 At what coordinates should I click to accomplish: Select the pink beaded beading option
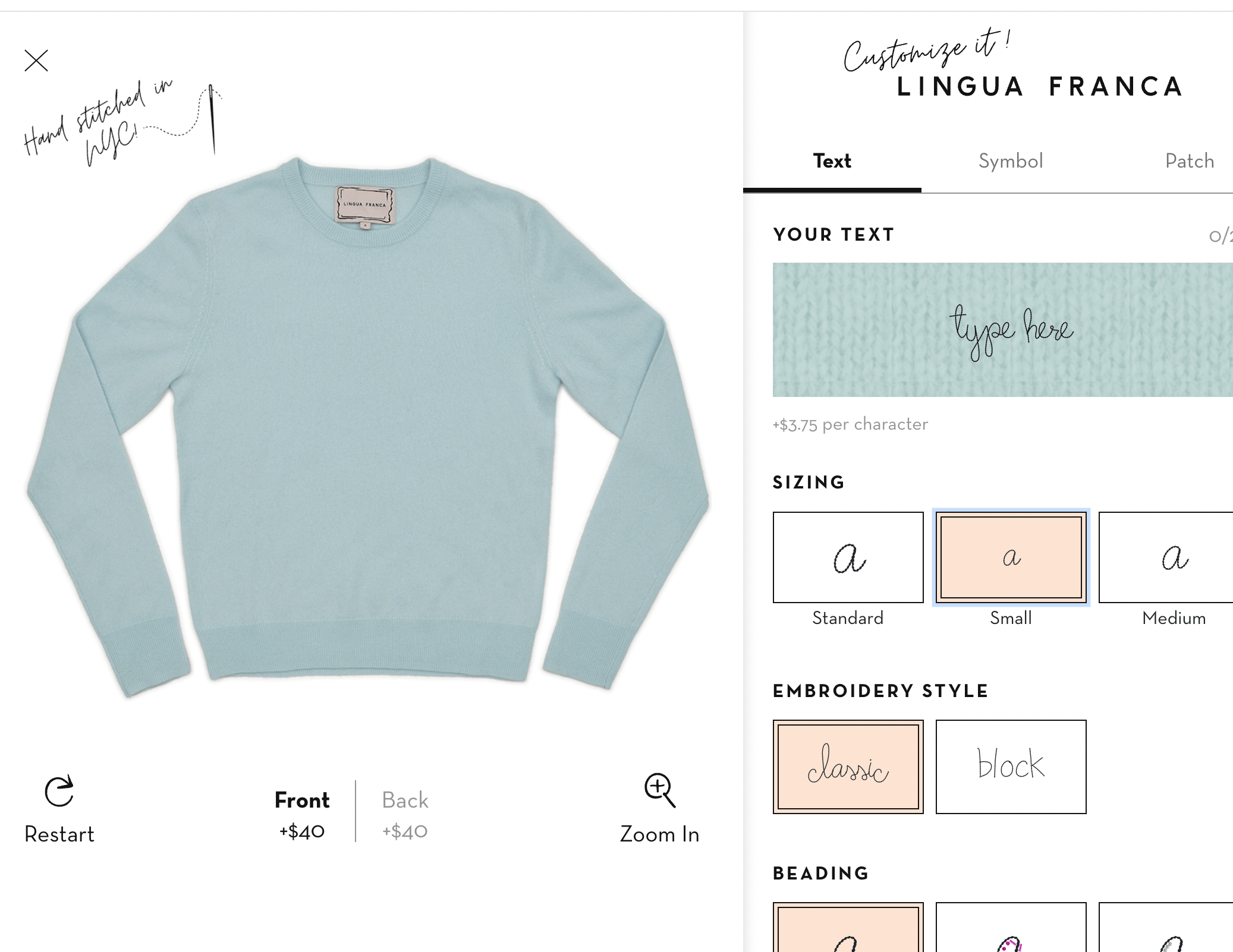click(x=1011, y=927)
